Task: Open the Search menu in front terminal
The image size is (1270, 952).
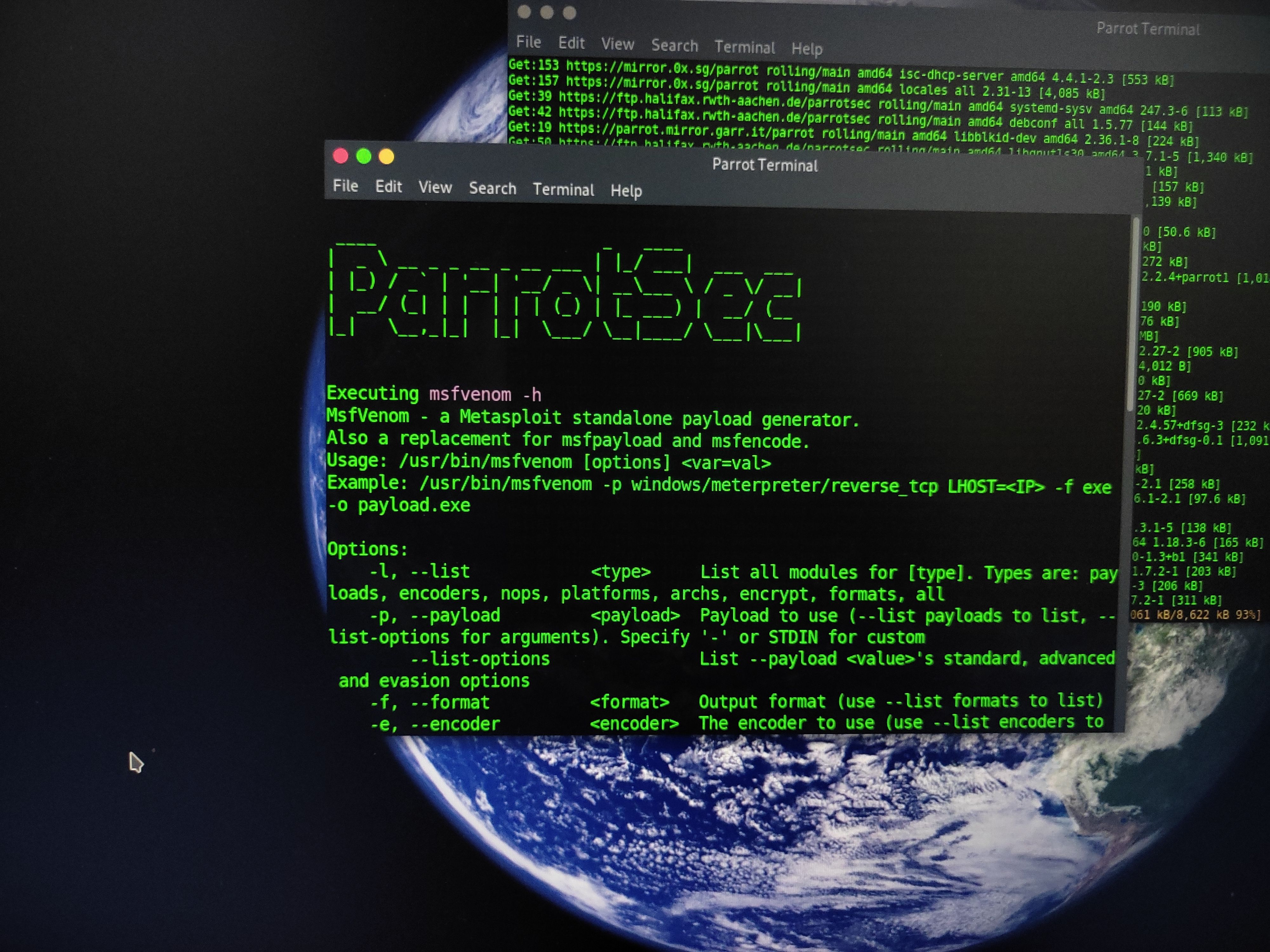Action: [492, 188]
